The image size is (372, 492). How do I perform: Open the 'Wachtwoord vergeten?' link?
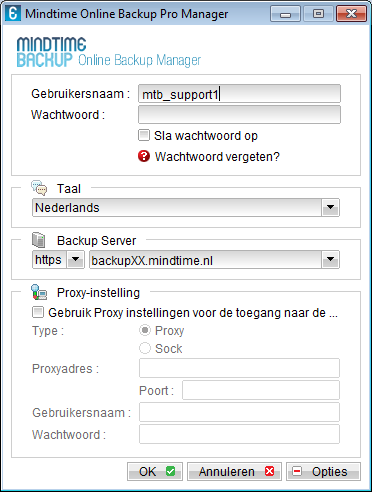pos(217,156)
